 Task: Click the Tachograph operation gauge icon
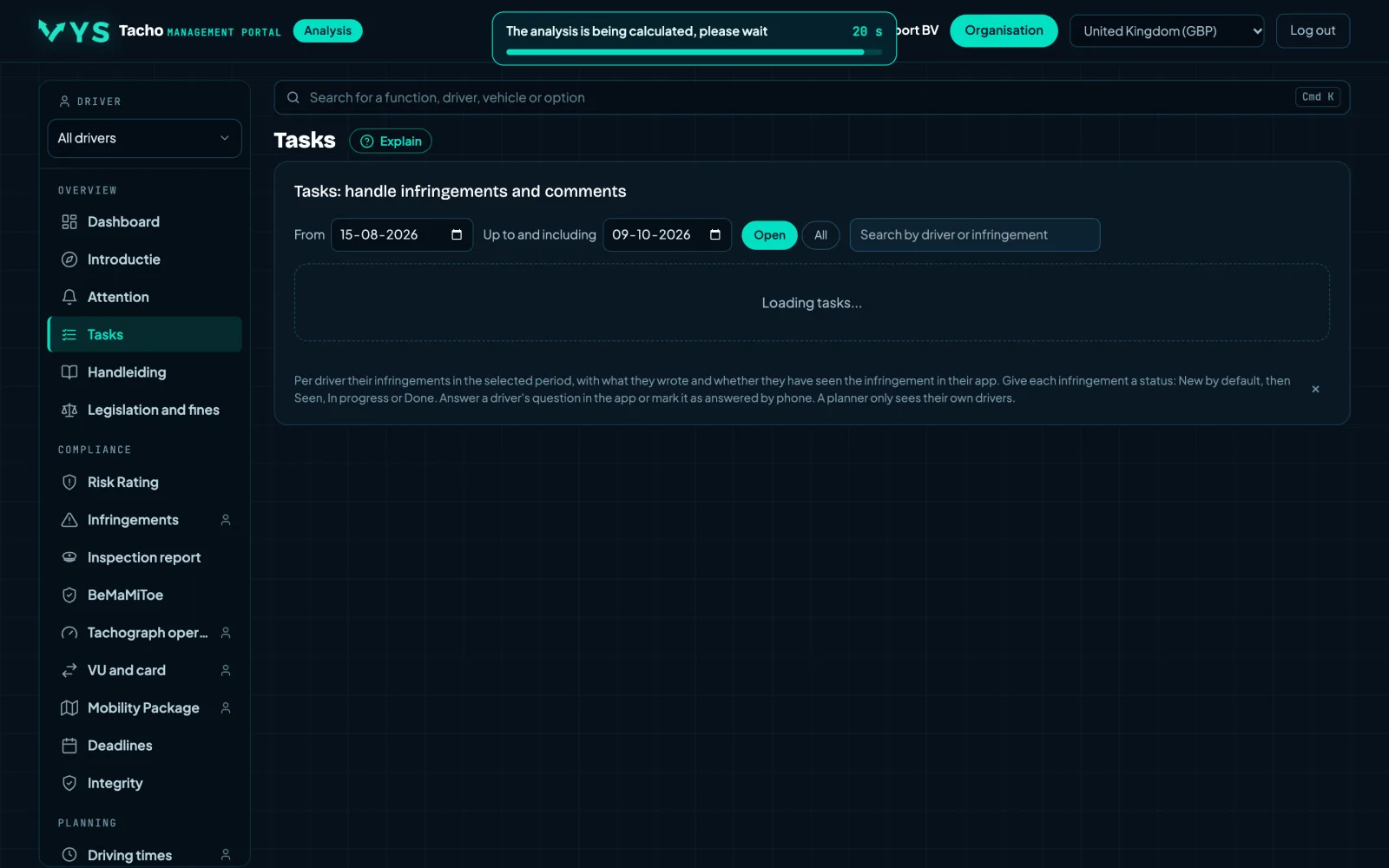click(x=69, y=633)
